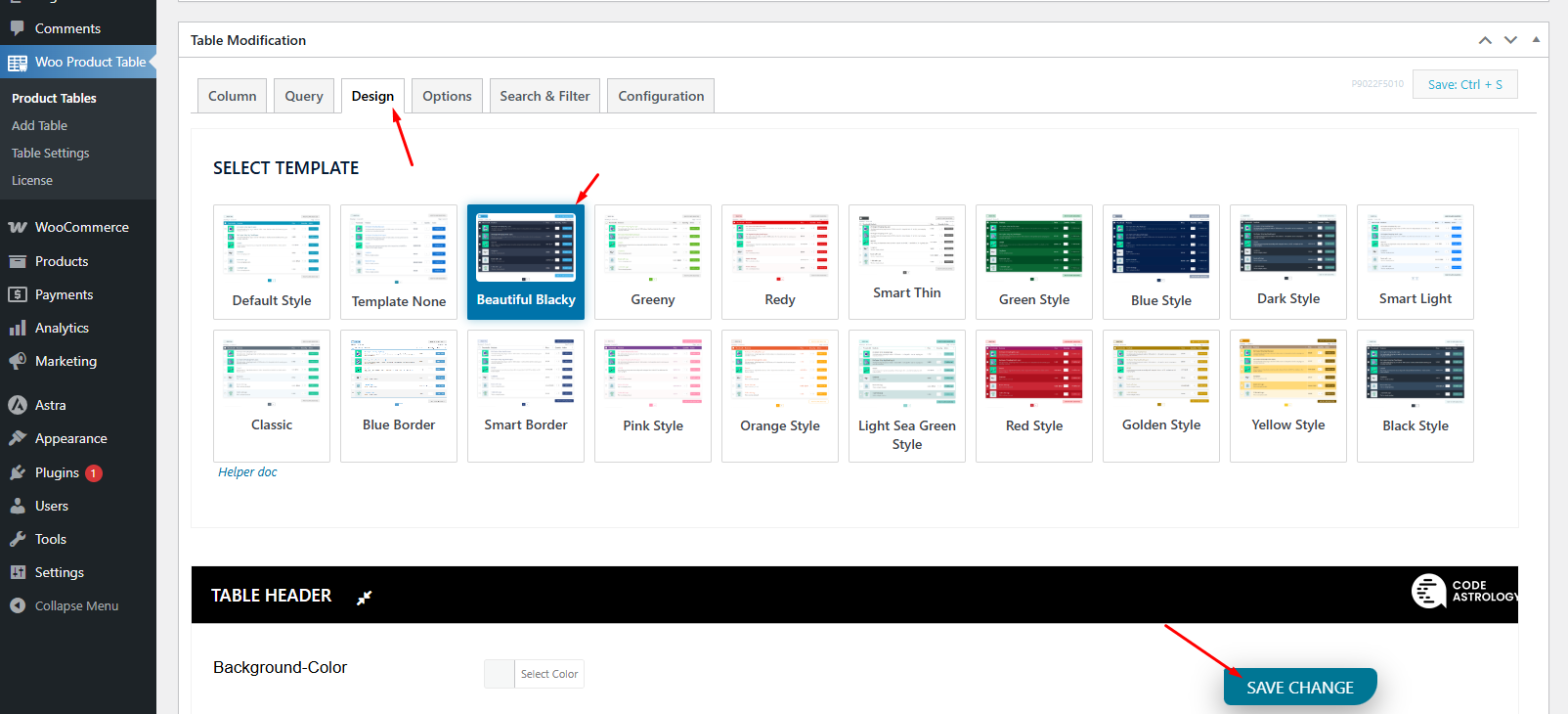Click the Analytics bar chart icon
Screen dimensions: 1568x714
(x=18, y=328)
